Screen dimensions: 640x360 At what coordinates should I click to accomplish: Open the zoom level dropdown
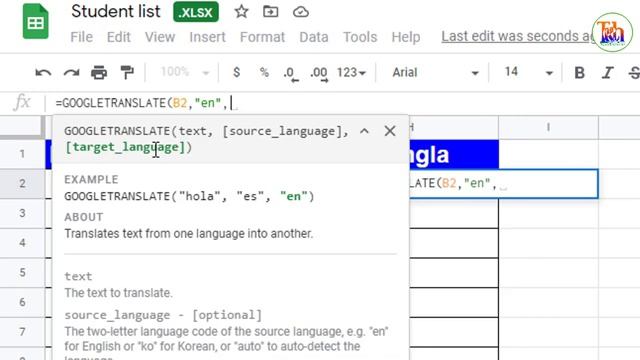[x=185, y=72]
